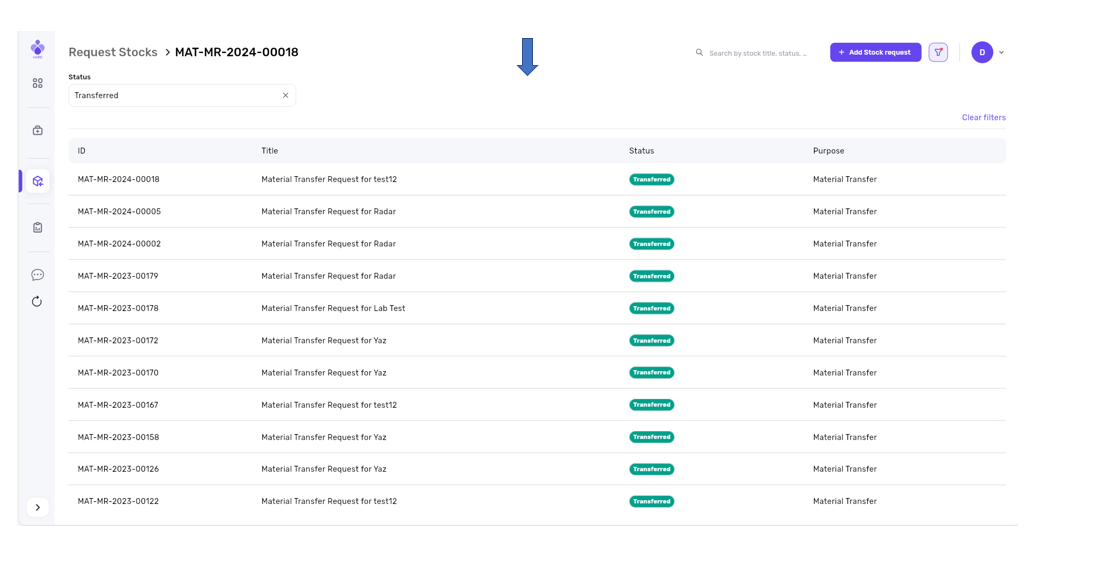
Task: Click the user avatar with letter D
Action: [x=982, y=53]
